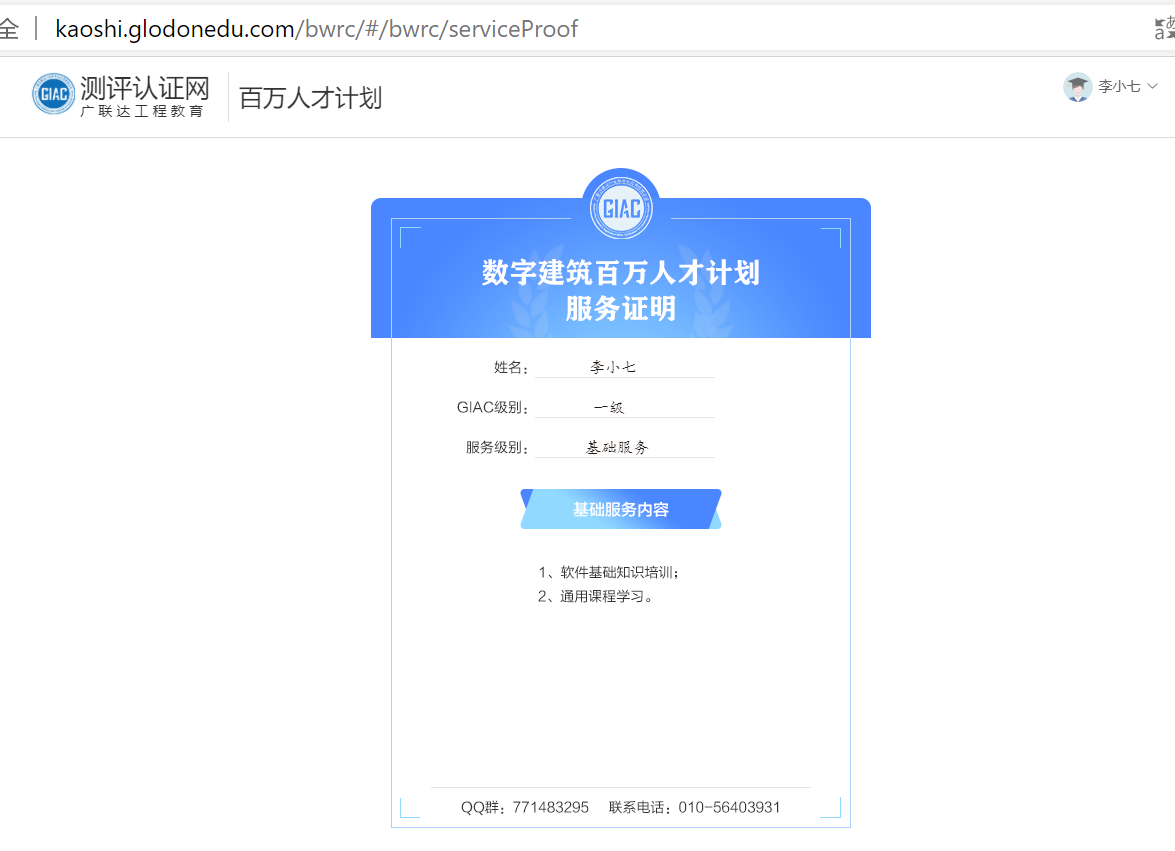Viewport: 1175px width, 851px height.
Task: Click the 百万人才计划 heading
Action: point(310,98)
